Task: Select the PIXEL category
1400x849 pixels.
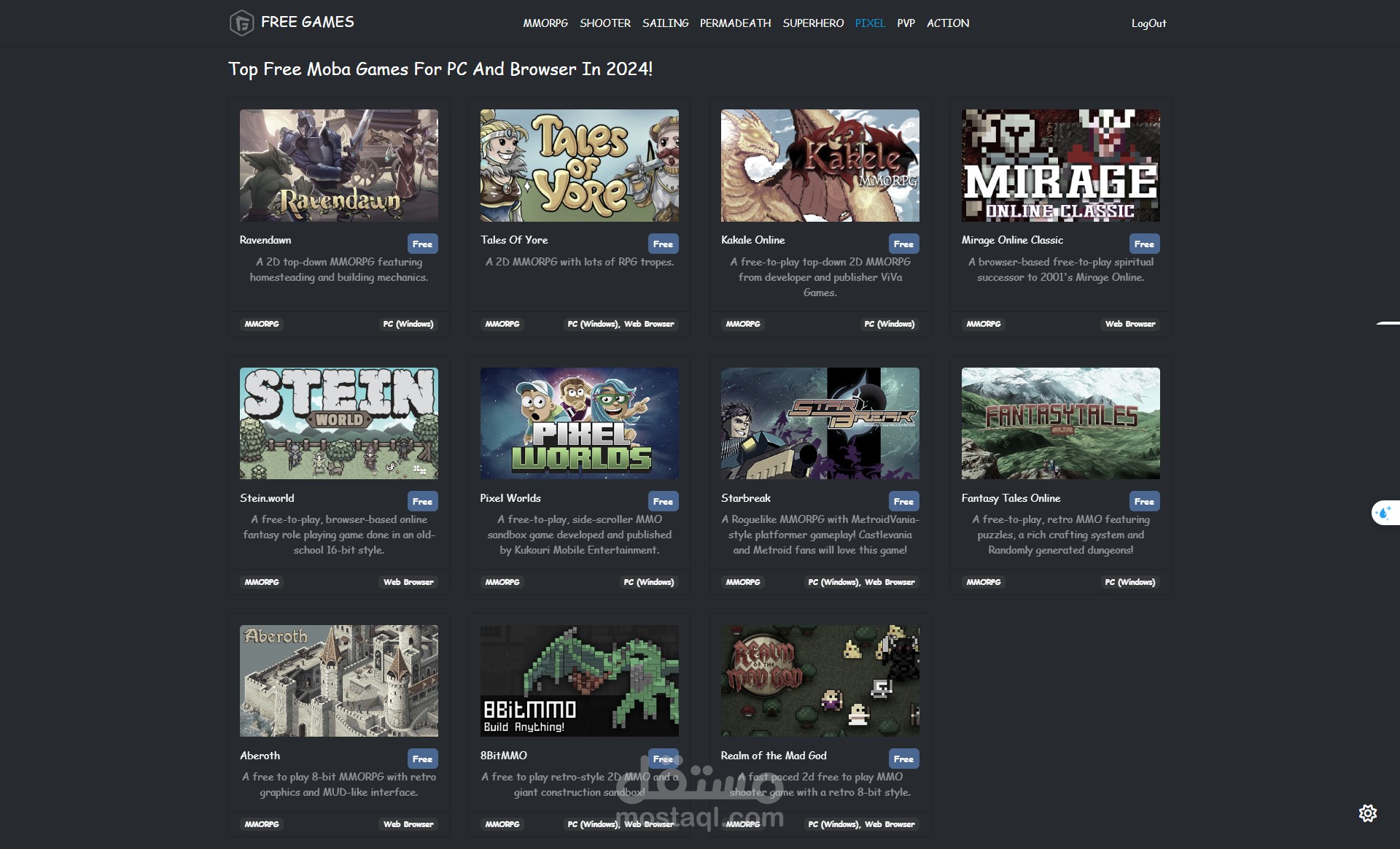Action: (x=870, y=23)
